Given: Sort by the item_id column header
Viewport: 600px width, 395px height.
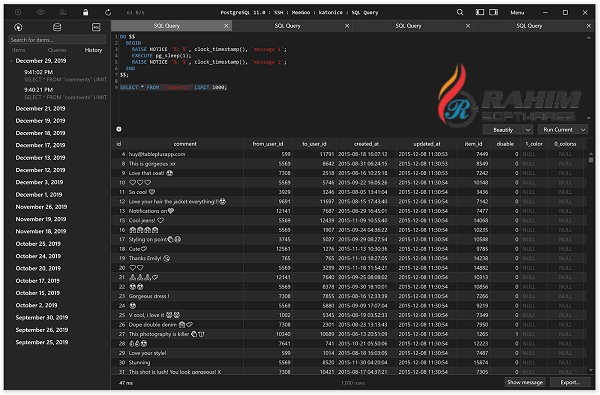Looking at the screenshot, I should 474,144.
